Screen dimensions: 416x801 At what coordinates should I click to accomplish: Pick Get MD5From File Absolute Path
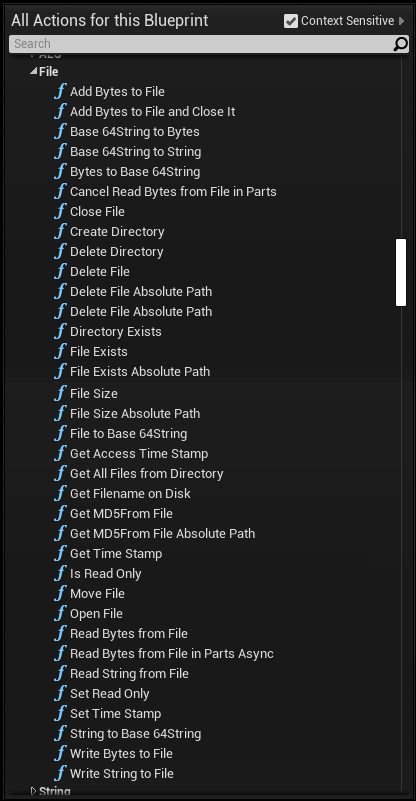(x=163, y=534)
